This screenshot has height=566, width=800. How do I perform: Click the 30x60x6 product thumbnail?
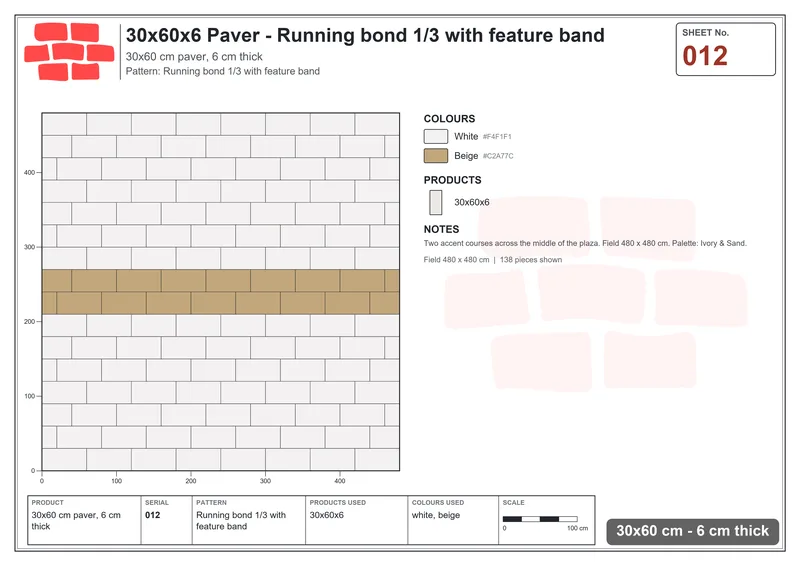[x=436, y=203]
